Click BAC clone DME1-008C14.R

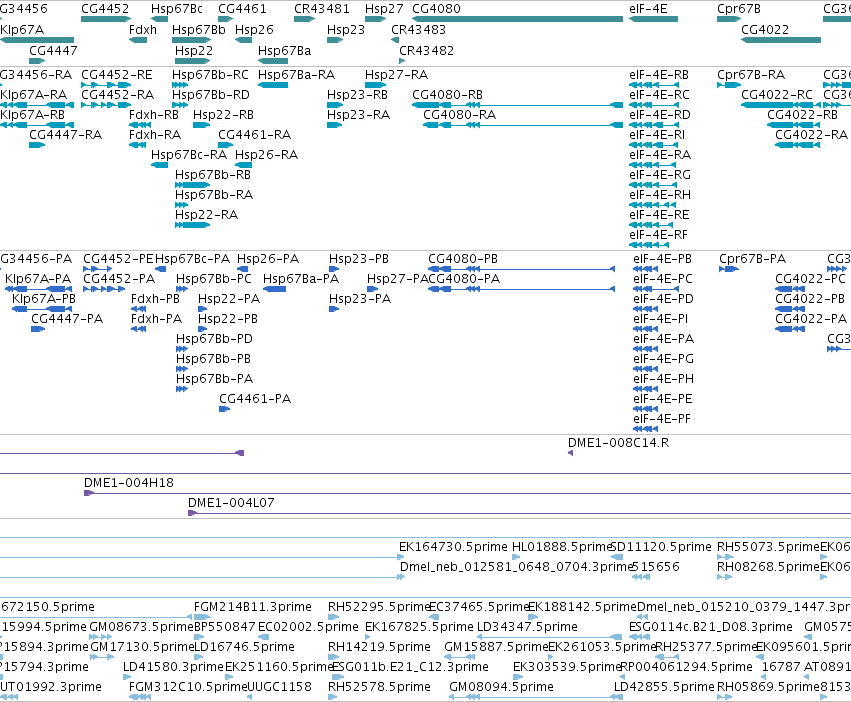click(x=618, y=443)
